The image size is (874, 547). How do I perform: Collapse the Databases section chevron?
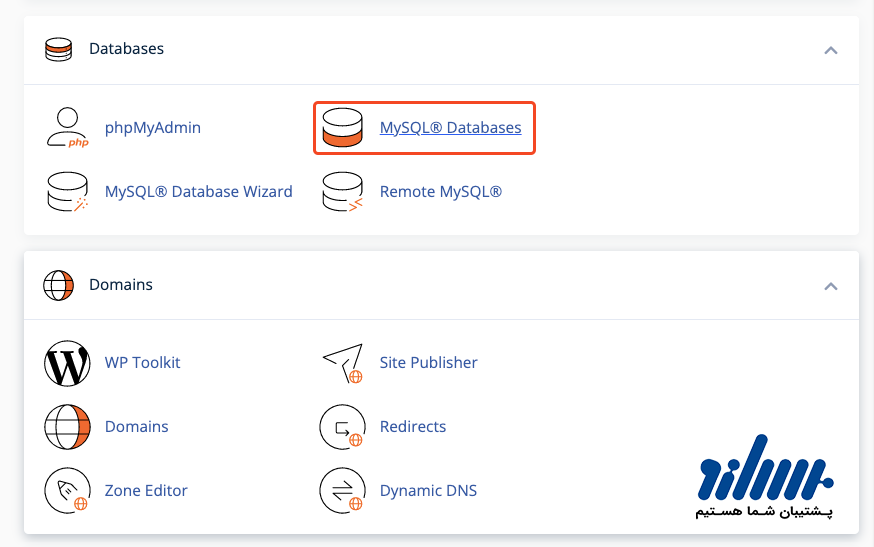pyautogui.click(x=830, y=50)
